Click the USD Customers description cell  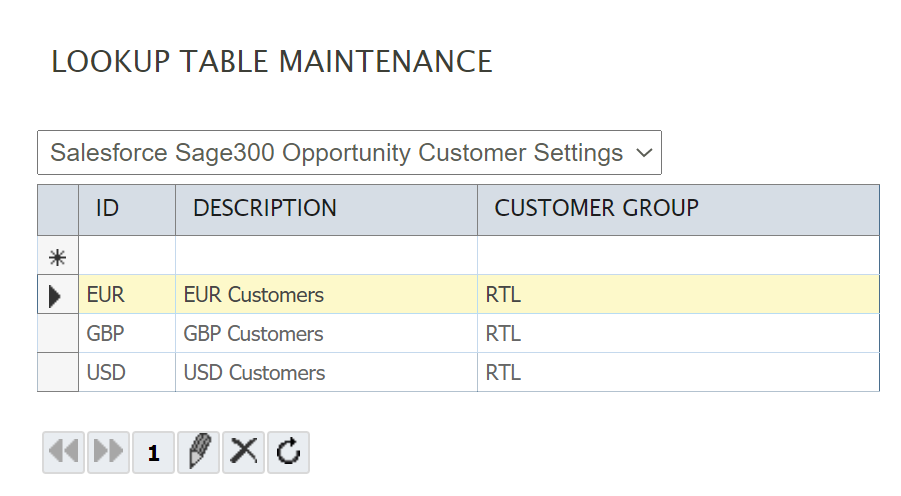[x=326, y=373]
